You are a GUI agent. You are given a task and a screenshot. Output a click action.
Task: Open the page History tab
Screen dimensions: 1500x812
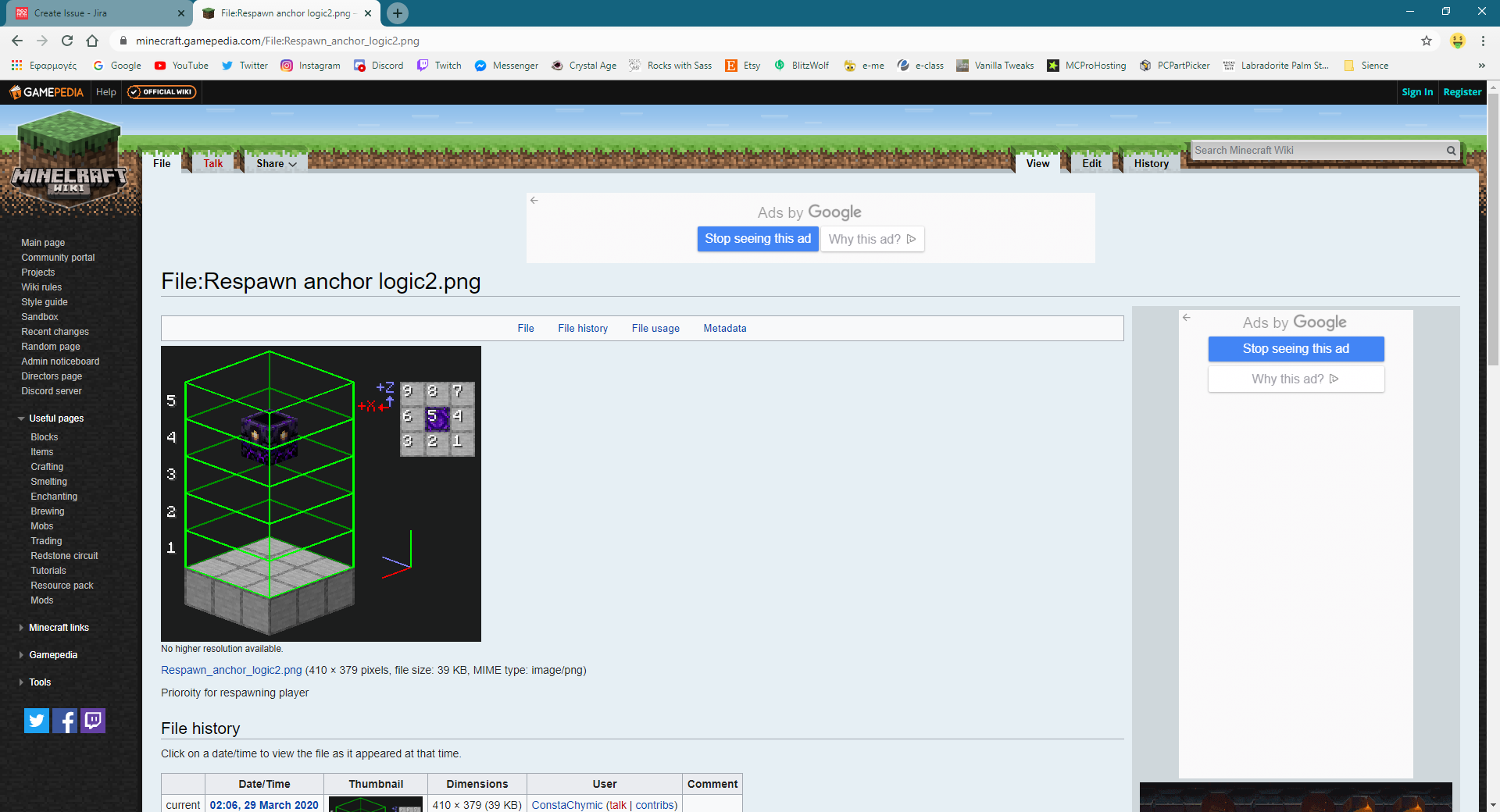[x=1152, y=163]
